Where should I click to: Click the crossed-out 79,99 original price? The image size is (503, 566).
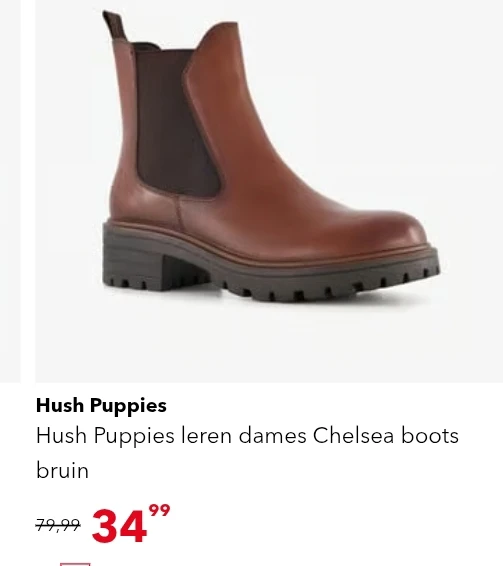click(58, 524)
